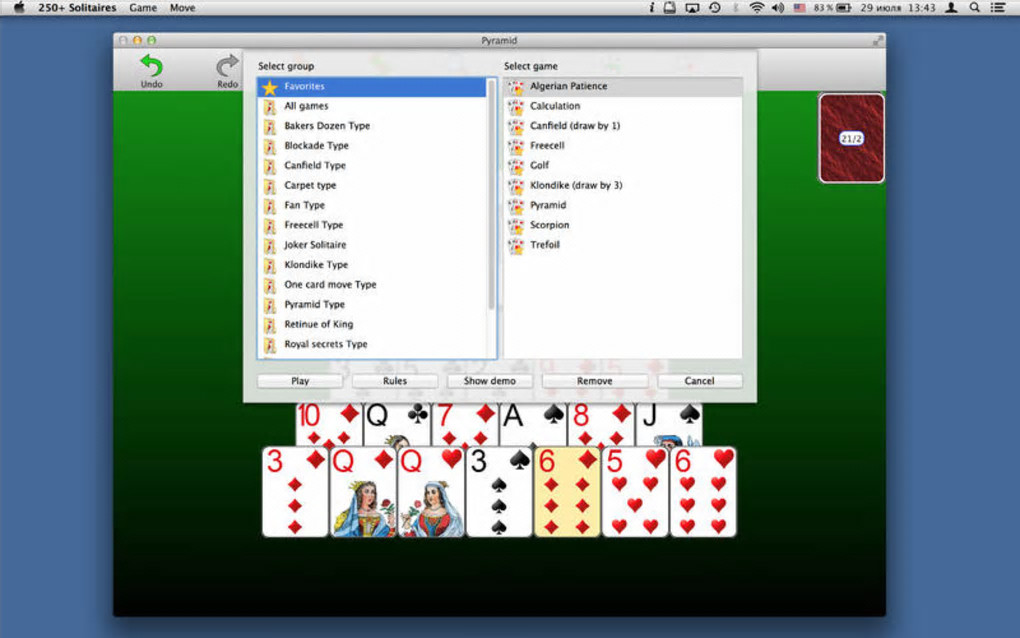1020x638 pixels.
Task: Click the Redo arrow icon
Action: point(227,66)
